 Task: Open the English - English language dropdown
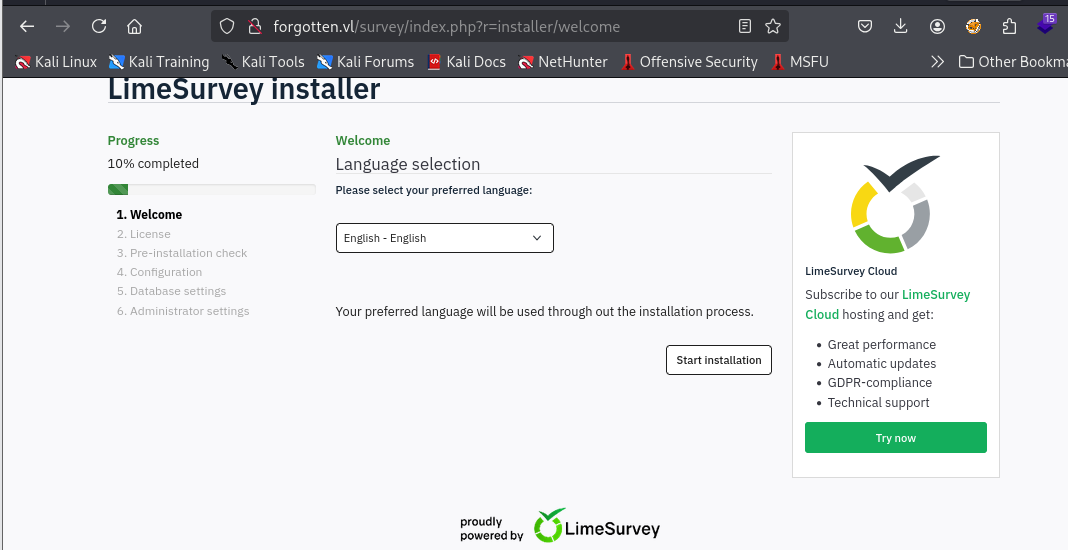pyautogui.click(x=445, y=238)
